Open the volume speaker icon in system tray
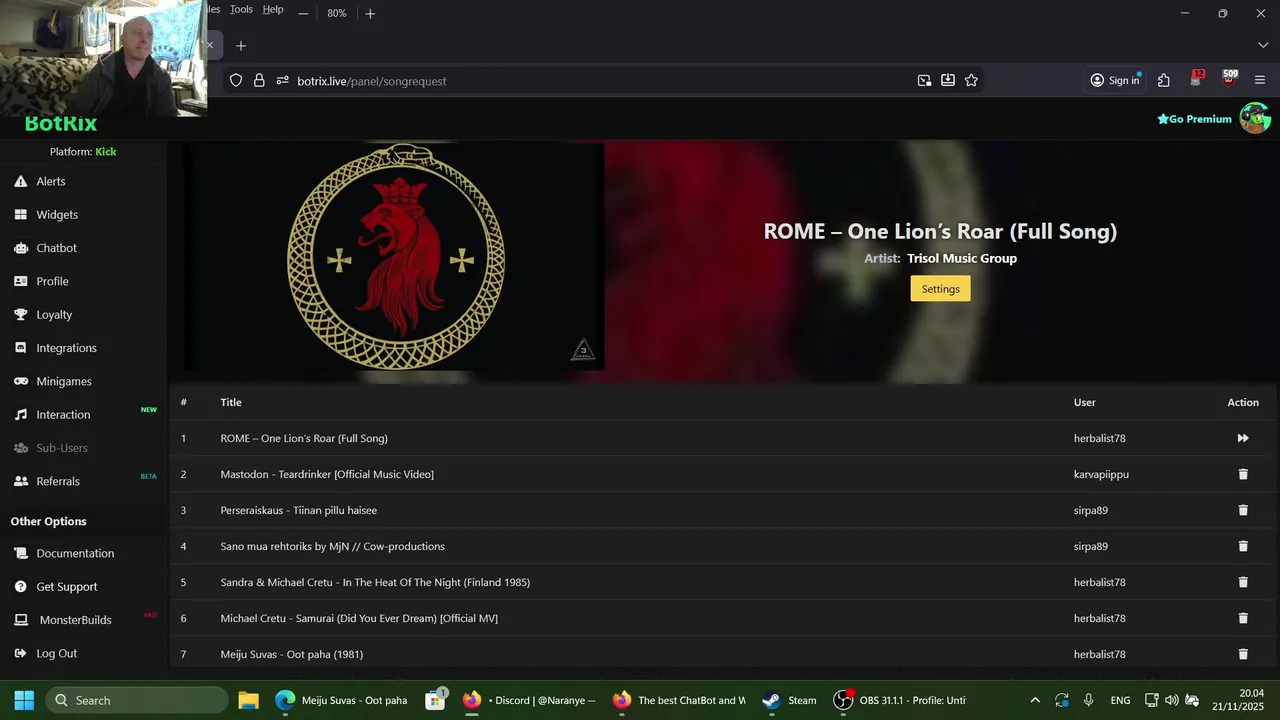 pyautogui.click(x=1171, y=700)
